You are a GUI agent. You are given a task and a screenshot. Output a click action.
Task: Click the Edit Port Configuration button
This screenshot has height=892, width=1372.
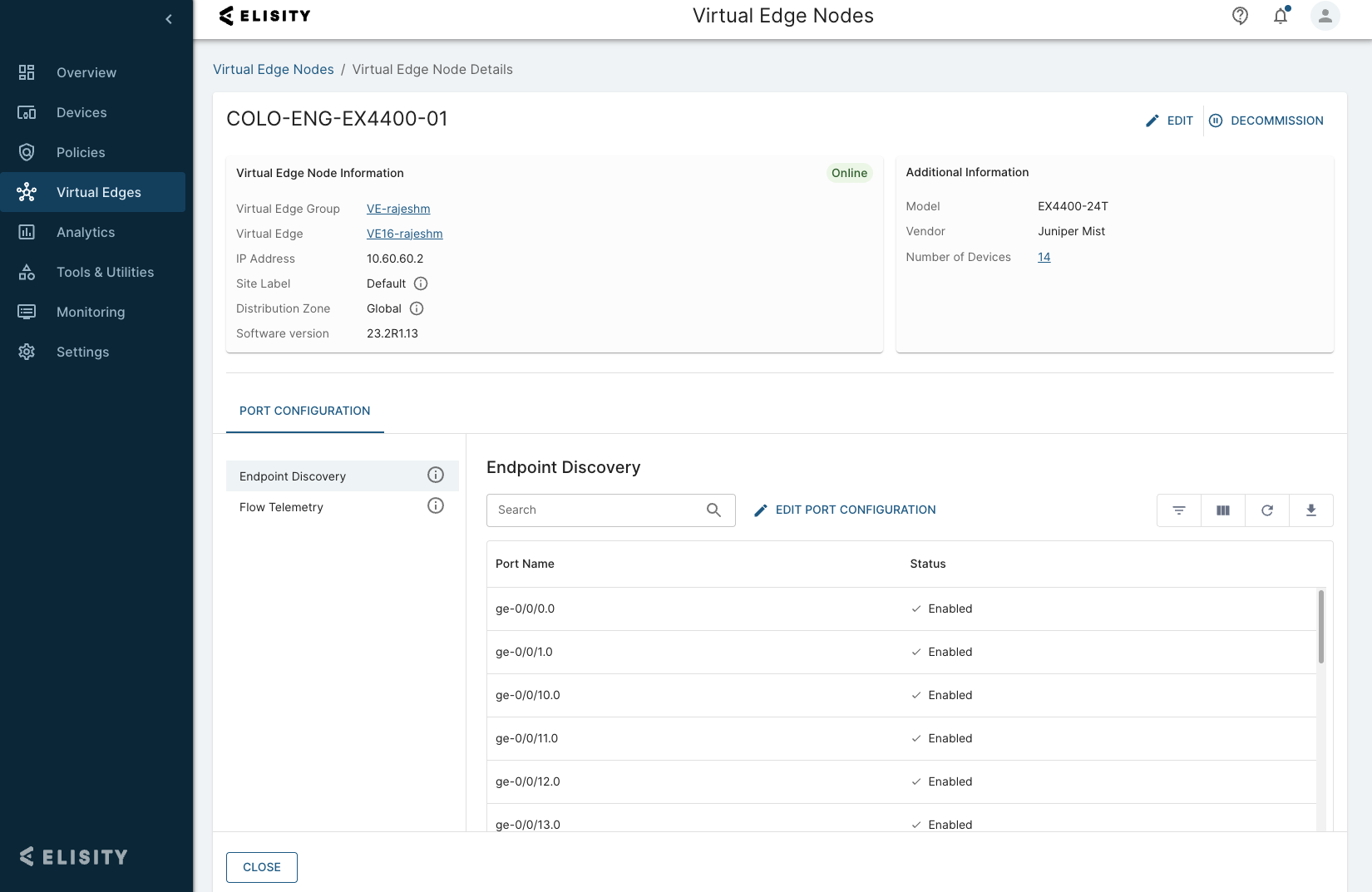[x=845, y=510]
